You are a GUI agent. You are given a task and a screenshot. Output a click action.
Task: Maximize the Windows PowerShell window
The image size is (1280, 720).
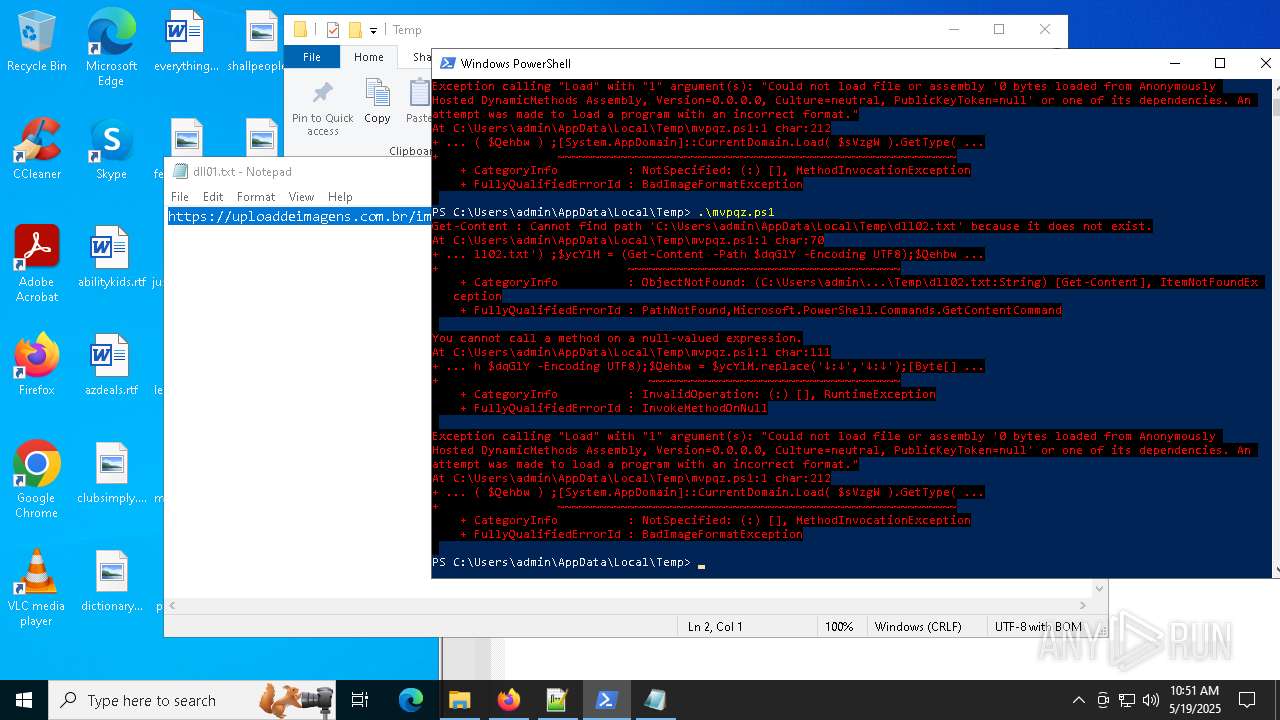pos(1220,63)
